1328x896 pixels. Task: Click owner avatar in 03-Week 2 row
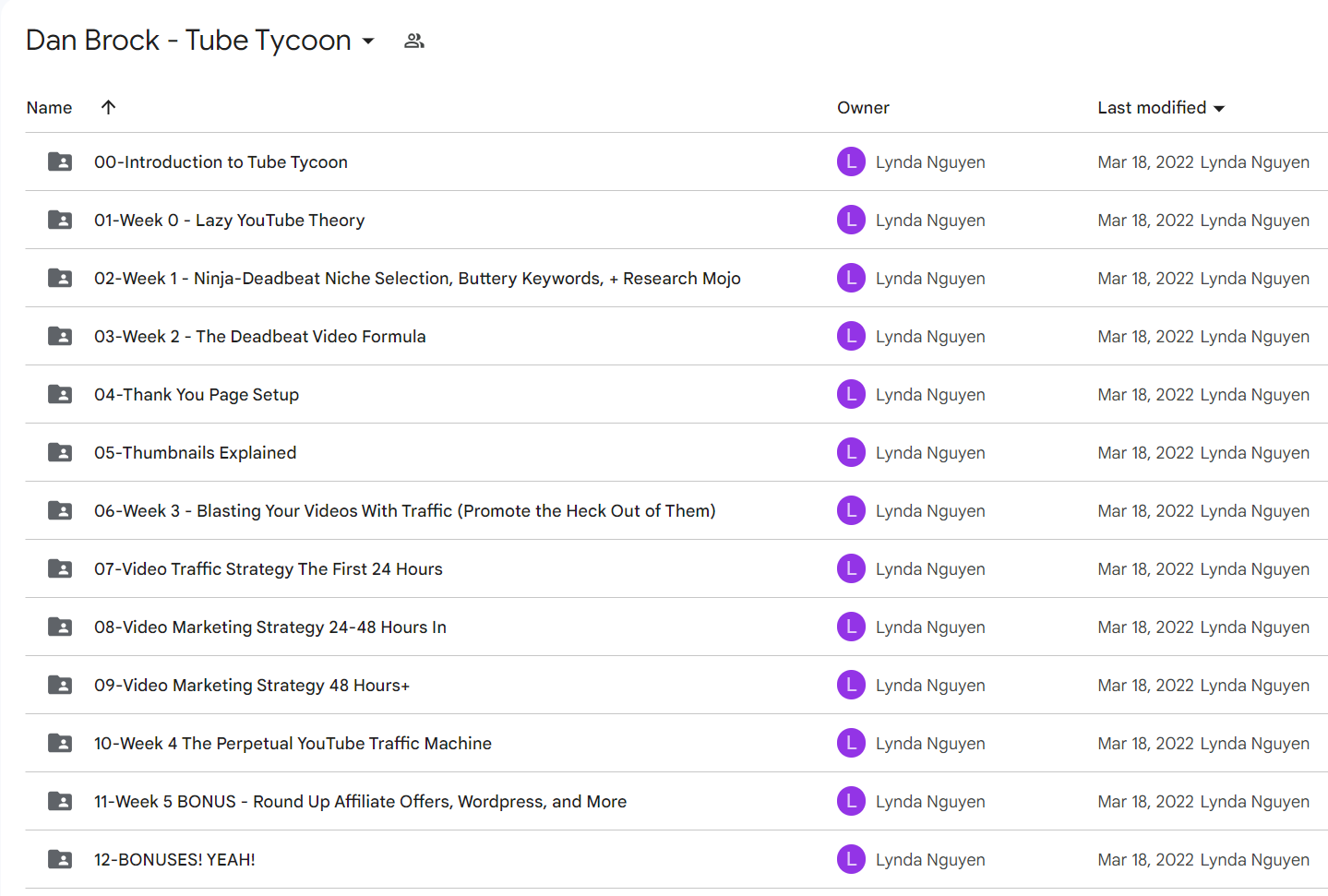(x=851, y=336)
